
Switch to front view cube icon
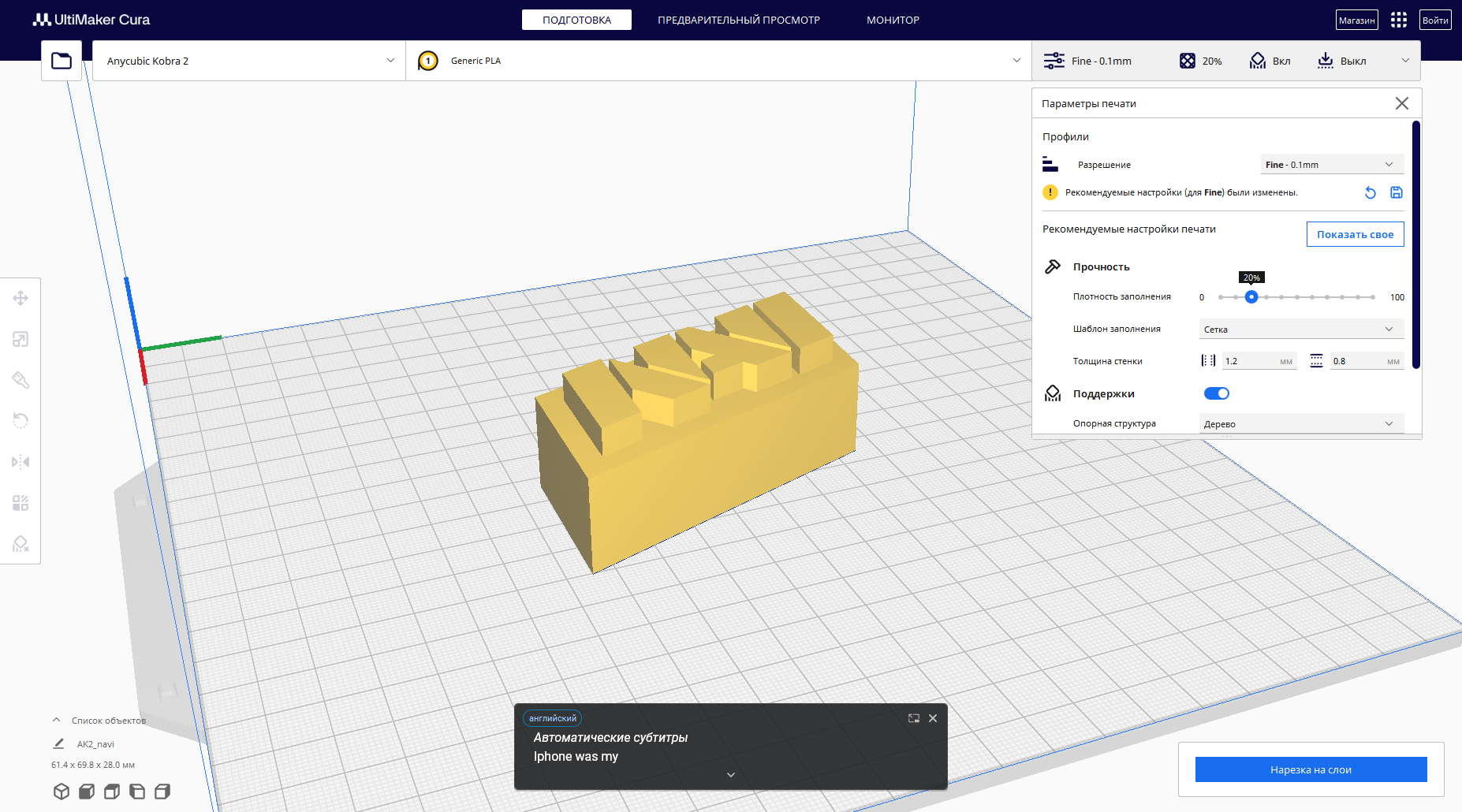[x=87, y=792]
